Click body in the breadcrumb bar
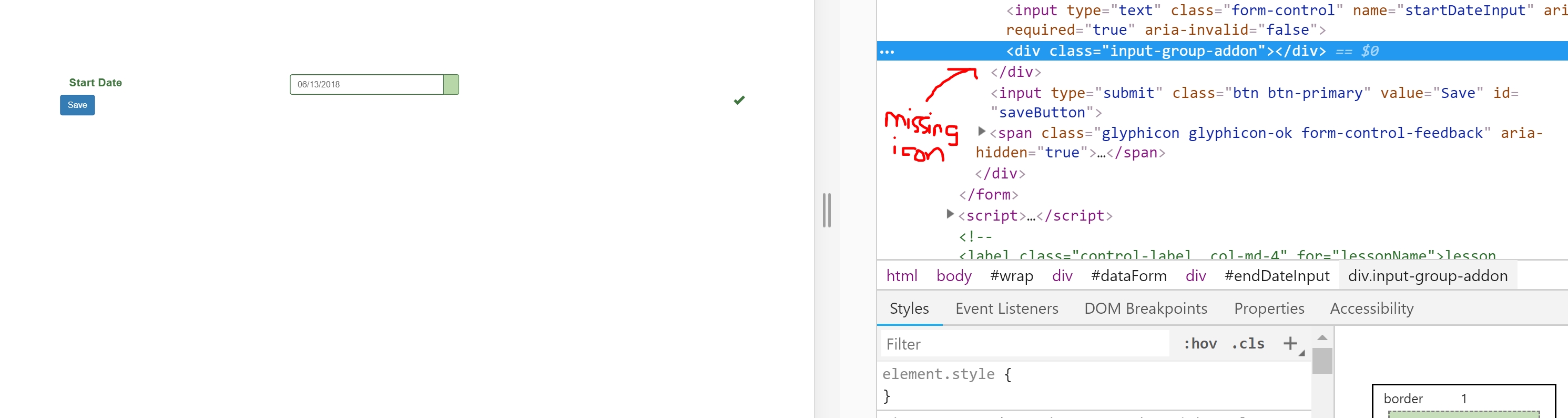Viewport: 1568px width, 418px height. click(954, 276)
